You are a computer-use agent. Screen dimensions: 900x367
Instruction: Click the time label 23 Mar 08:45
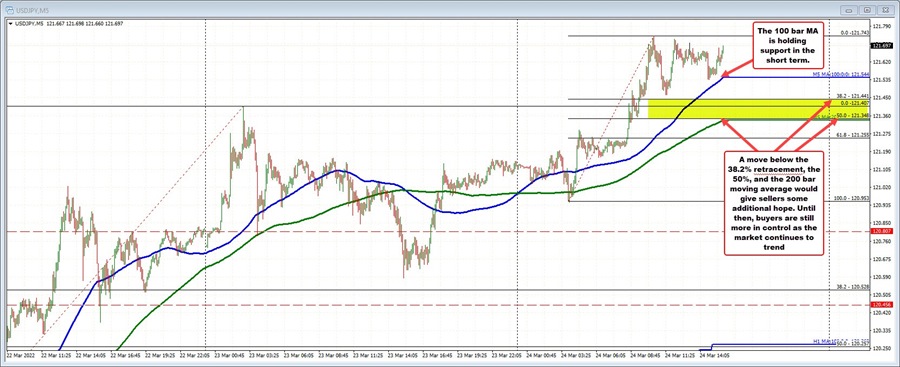click(x=332, y=355)
